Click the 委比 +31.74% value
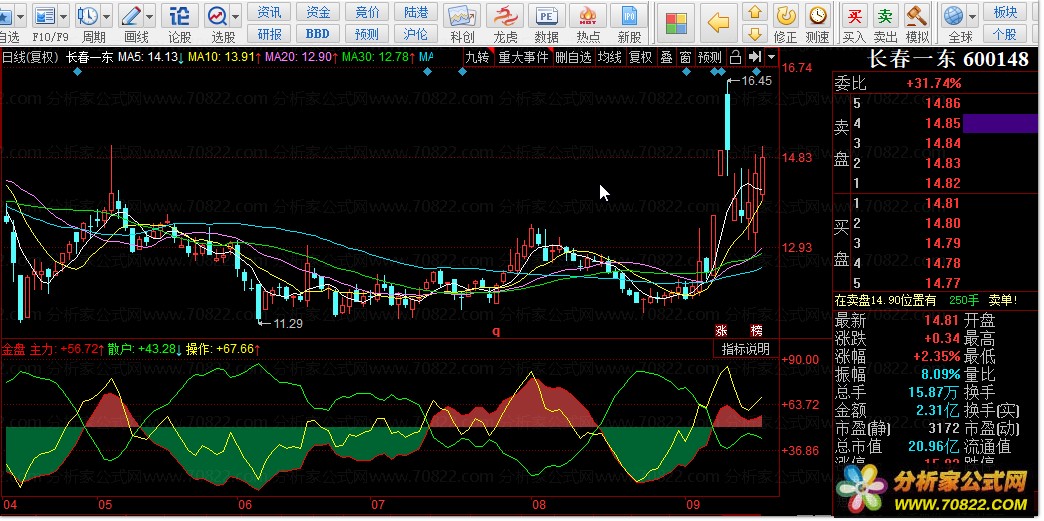1044x521 pixels. point(933,83)
